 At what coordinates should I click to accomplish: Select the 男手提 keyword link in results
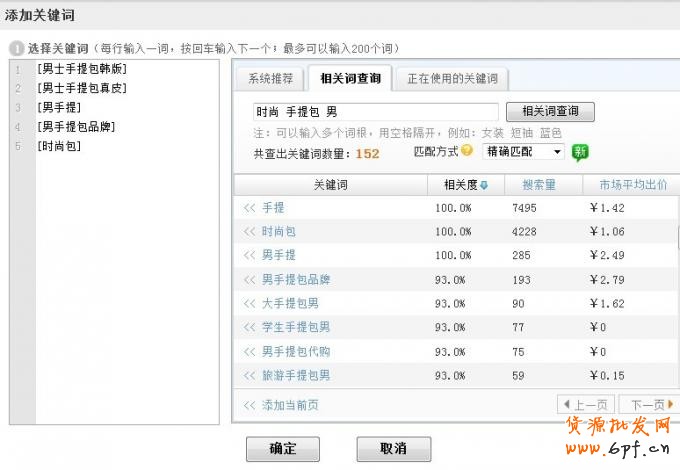coord(279,255)
